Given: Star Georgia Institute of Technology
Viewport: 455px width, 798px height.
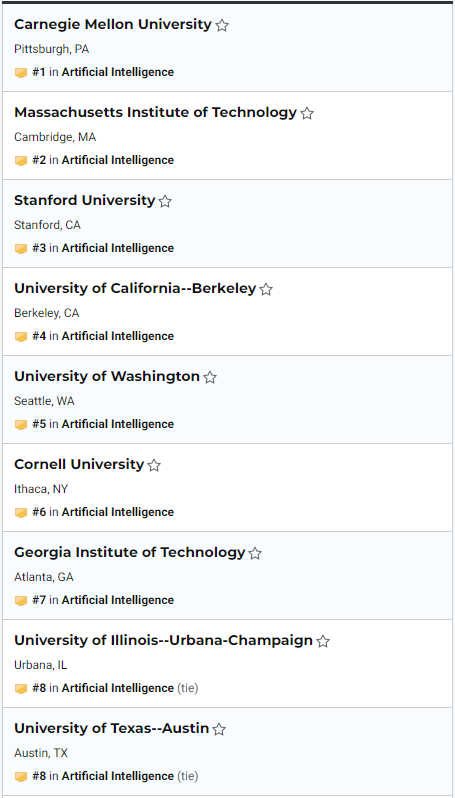Looking at the screenshot, I should 255,554.
